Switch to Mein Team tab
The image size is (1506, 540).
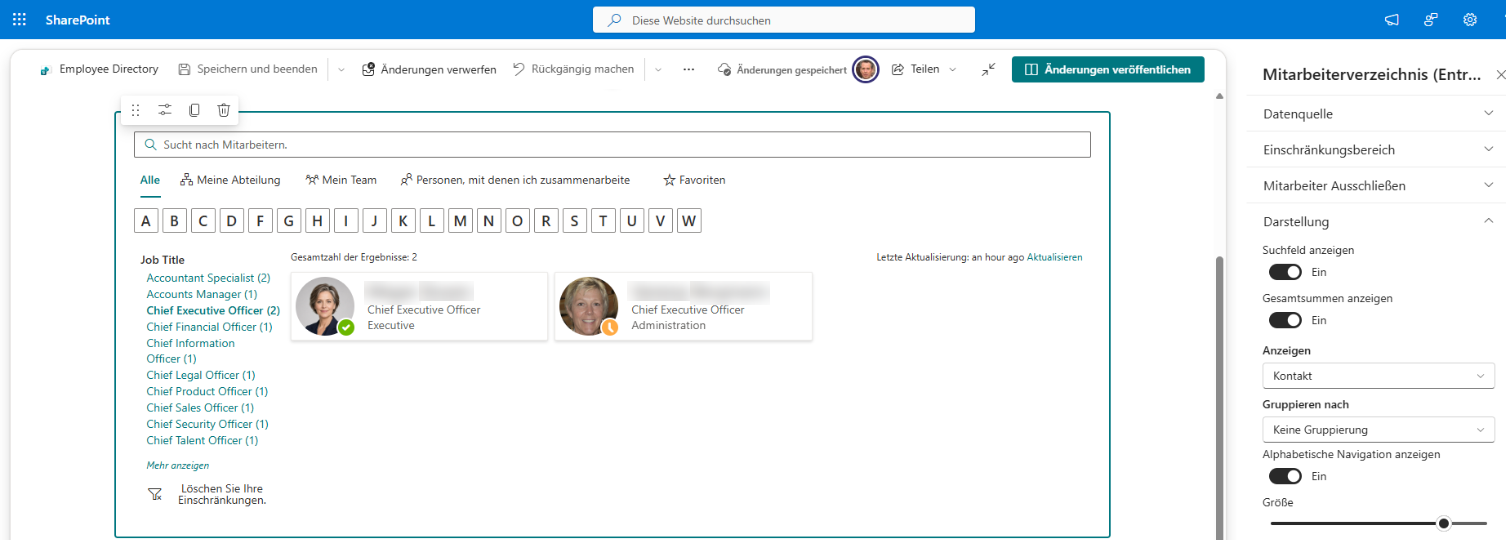[341, 180]
